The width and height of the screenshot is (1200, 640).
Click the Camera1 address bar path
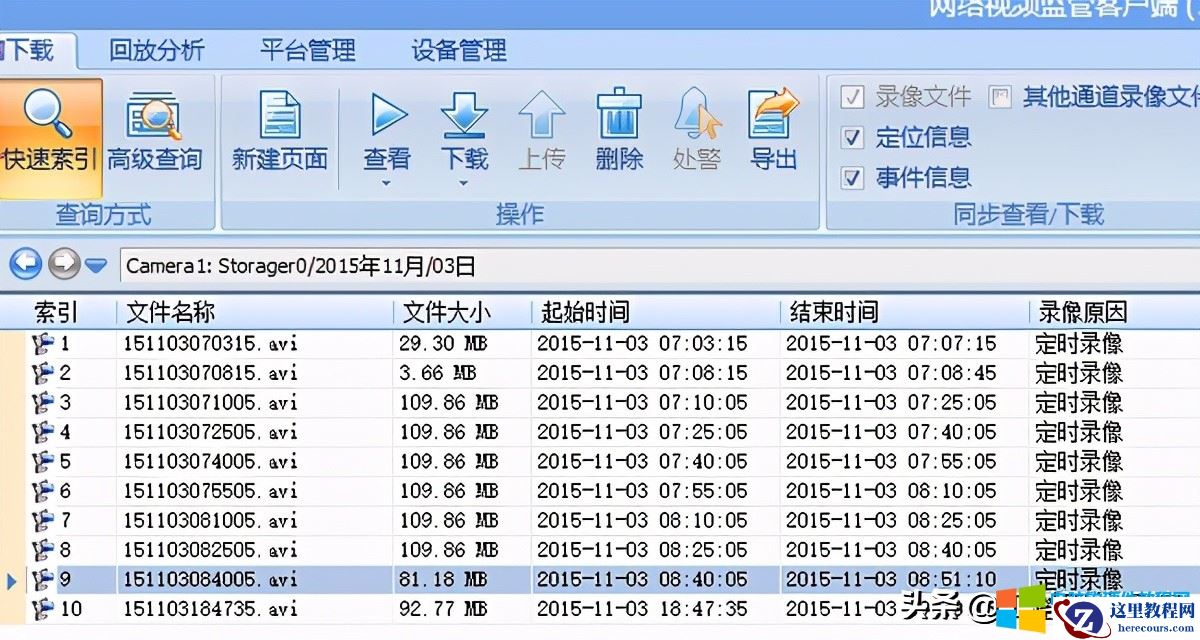pos(300,265)
